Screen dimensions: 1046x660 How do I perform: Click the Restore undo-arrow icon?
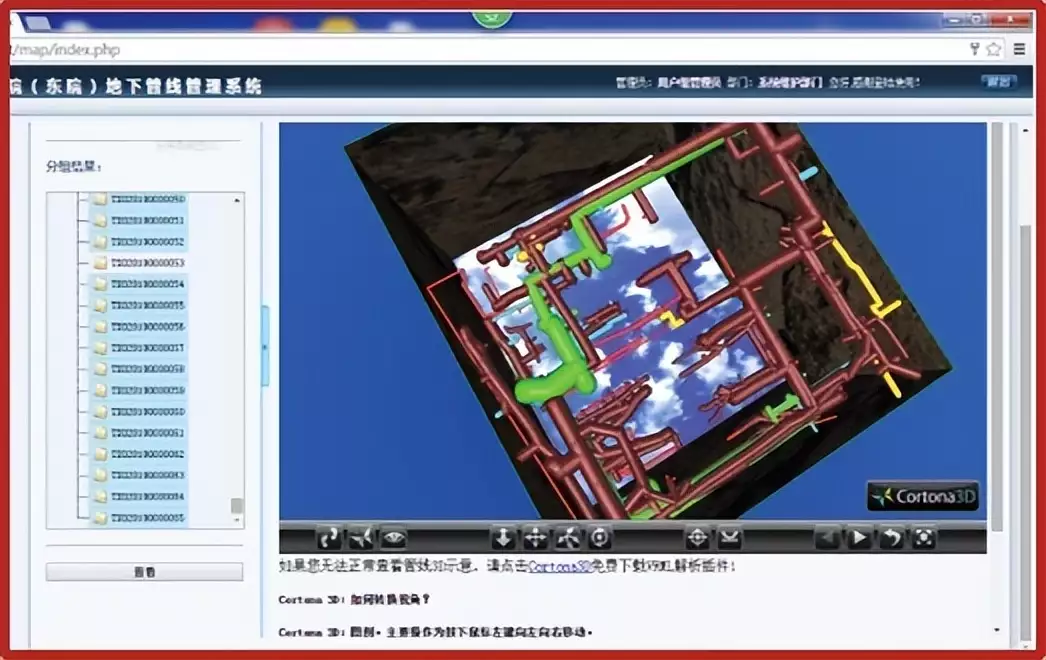(891, 538)
